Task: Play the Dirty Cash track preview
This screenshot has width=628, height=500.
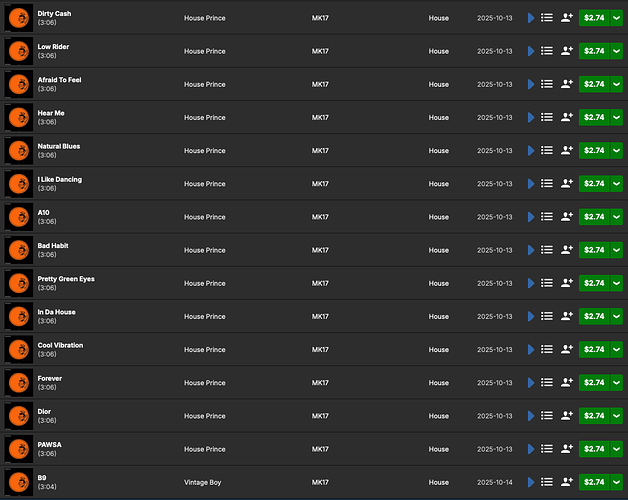Action: pyautogui.click(x=531, y=18)
